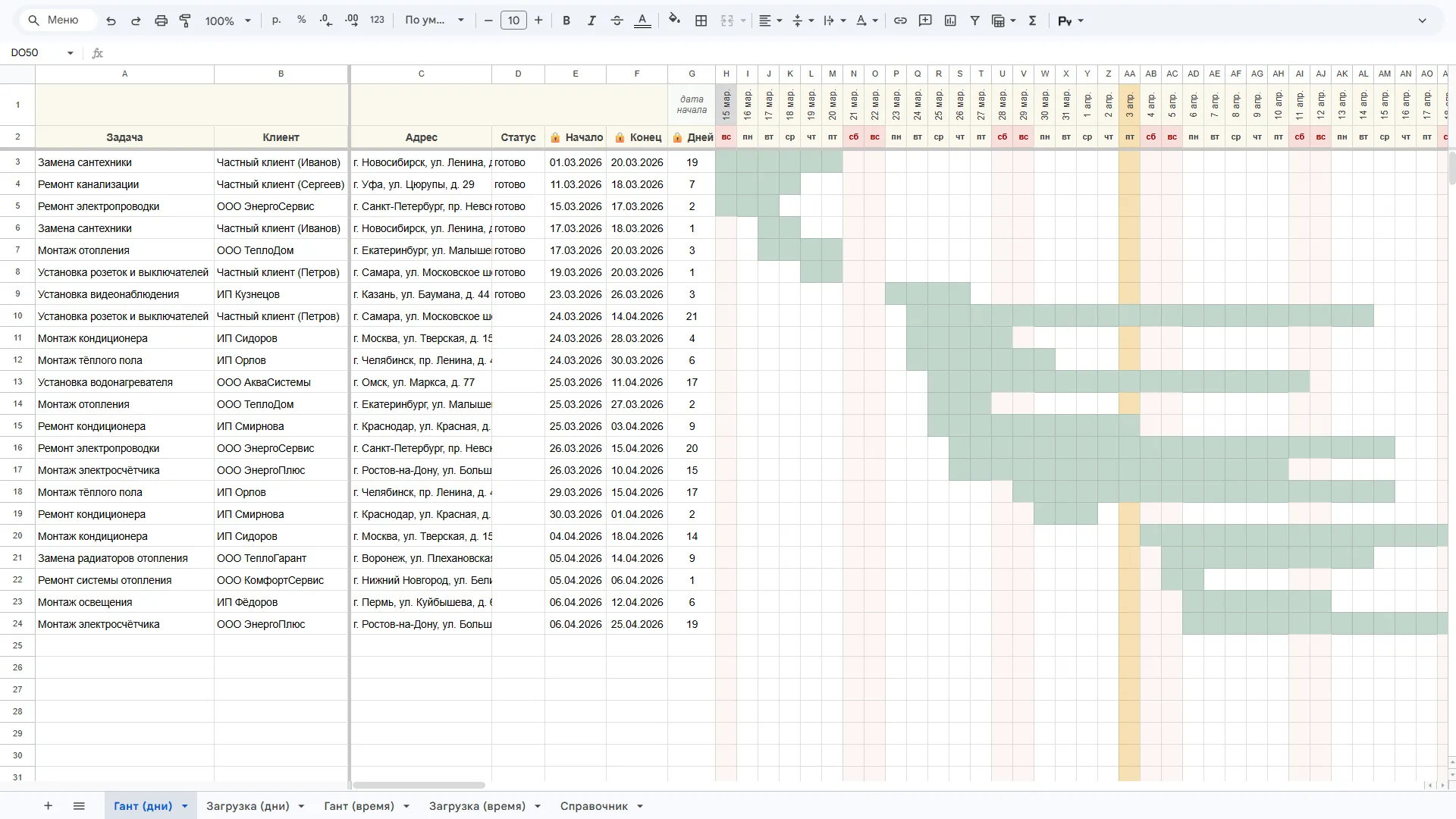
Task: Activate the paint format roller icon
Action: [x=185, y=20]
